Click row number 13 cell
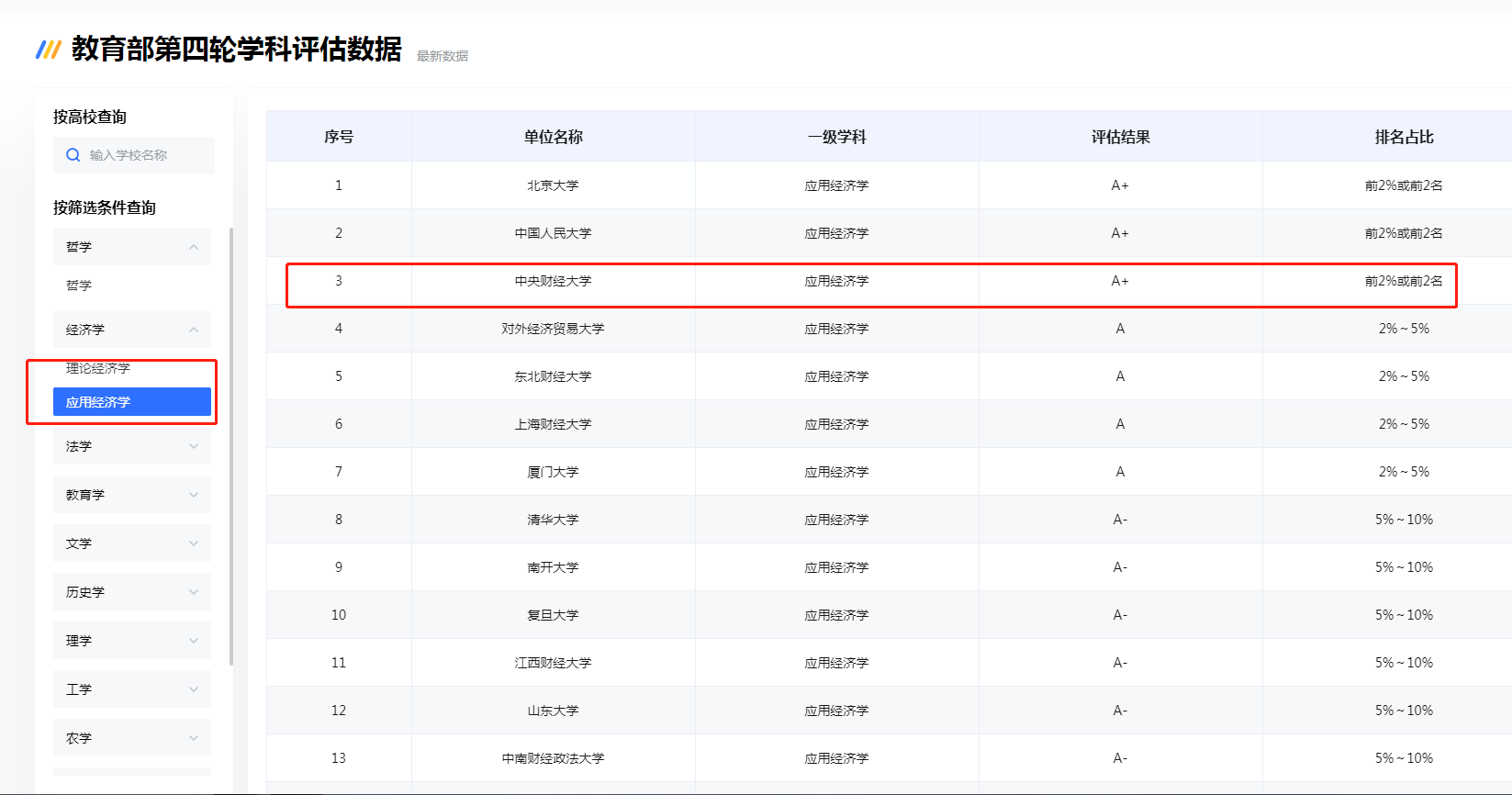Screen dimensions: 1512x795 coord(339,758)
